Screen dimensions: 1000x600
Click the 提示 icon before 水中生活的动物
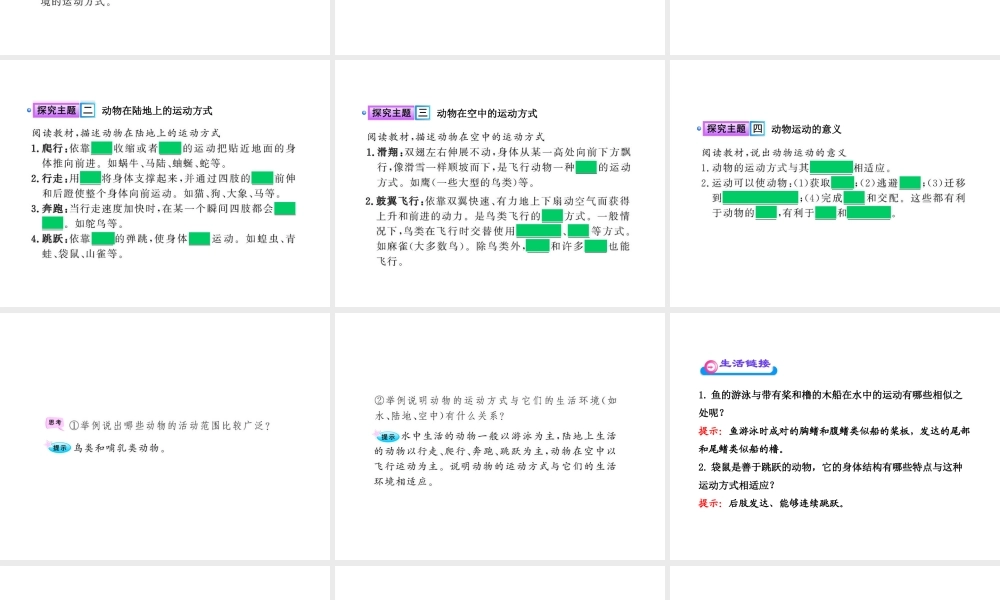(386, 437)
